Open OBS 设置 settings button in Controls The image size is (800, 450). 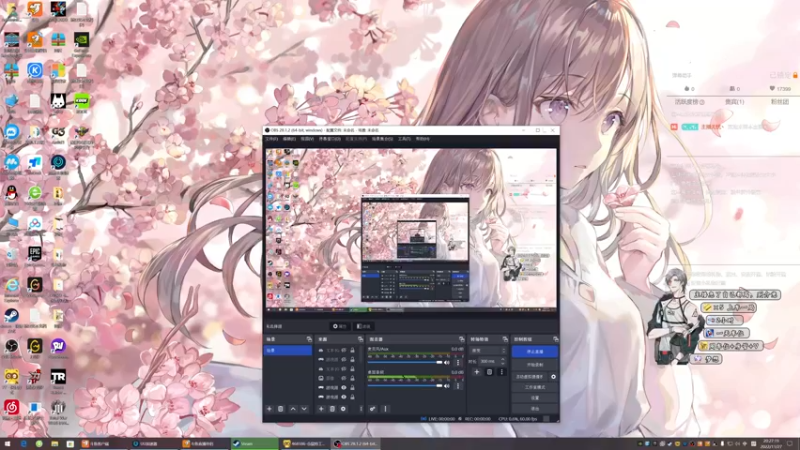pyautogui.click(x=535, y=398)
